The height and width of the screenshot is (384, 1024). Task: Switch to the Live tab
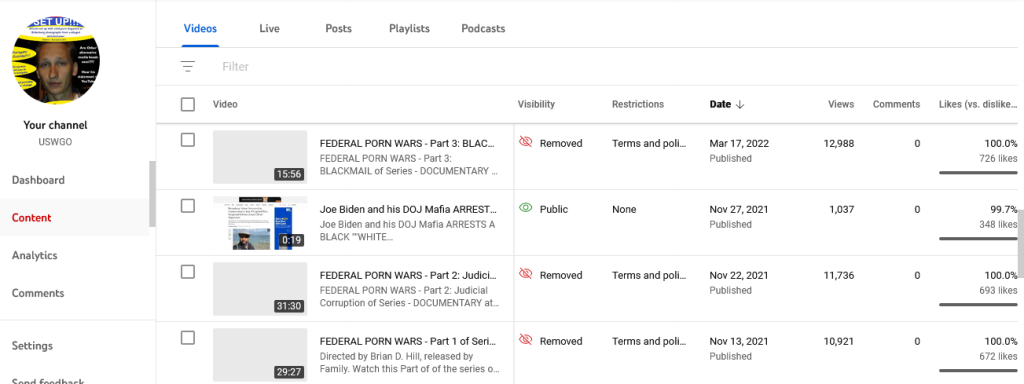pyautogui.click(x=269, y=29)
